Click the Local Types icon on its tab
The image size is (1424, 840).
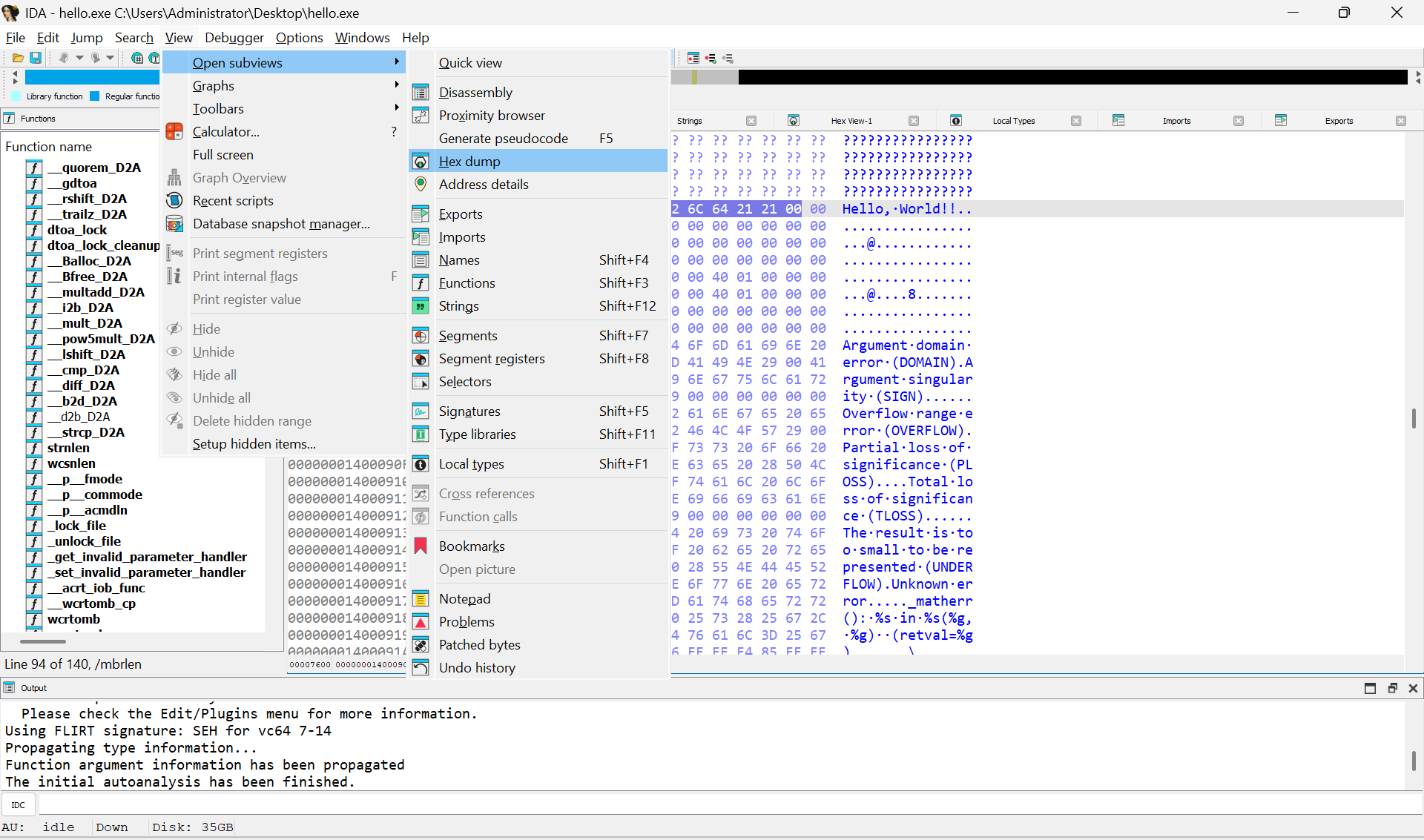(957, 120)
